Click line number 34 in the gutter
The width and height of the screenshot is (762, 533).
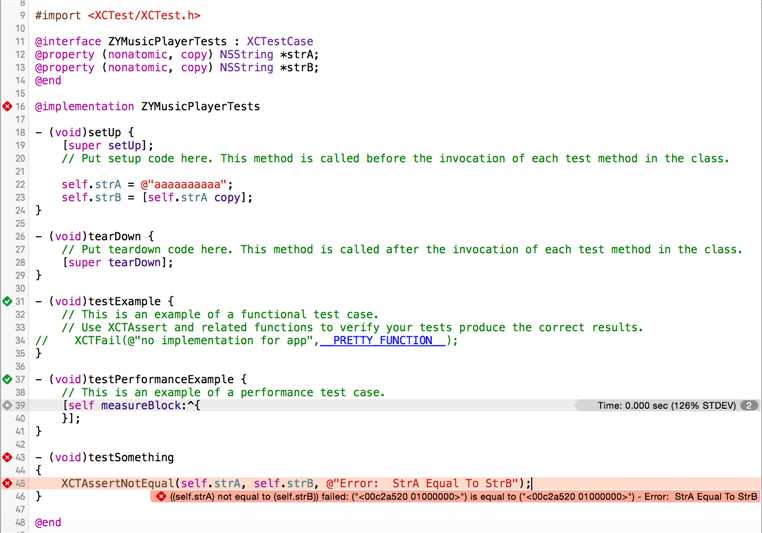(20, 340)
